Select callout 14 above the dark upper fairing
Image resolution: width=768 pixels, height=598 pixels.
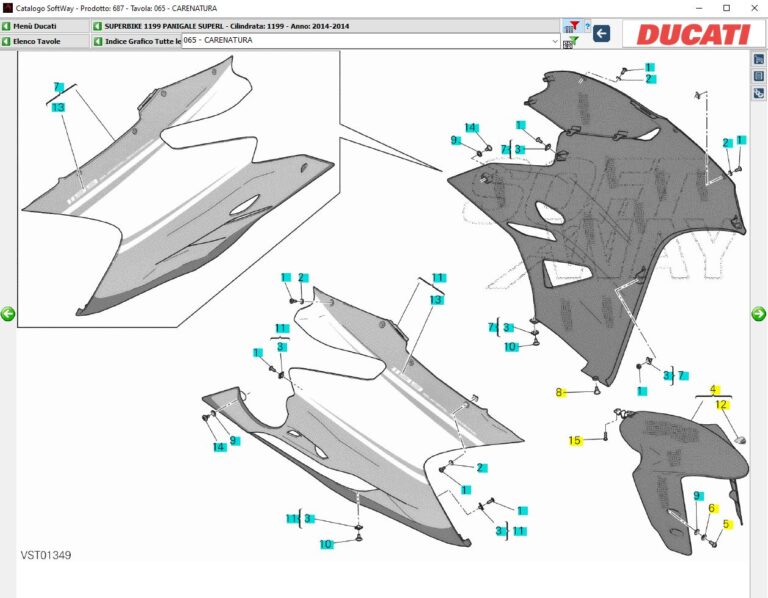[x=471, y=127]
